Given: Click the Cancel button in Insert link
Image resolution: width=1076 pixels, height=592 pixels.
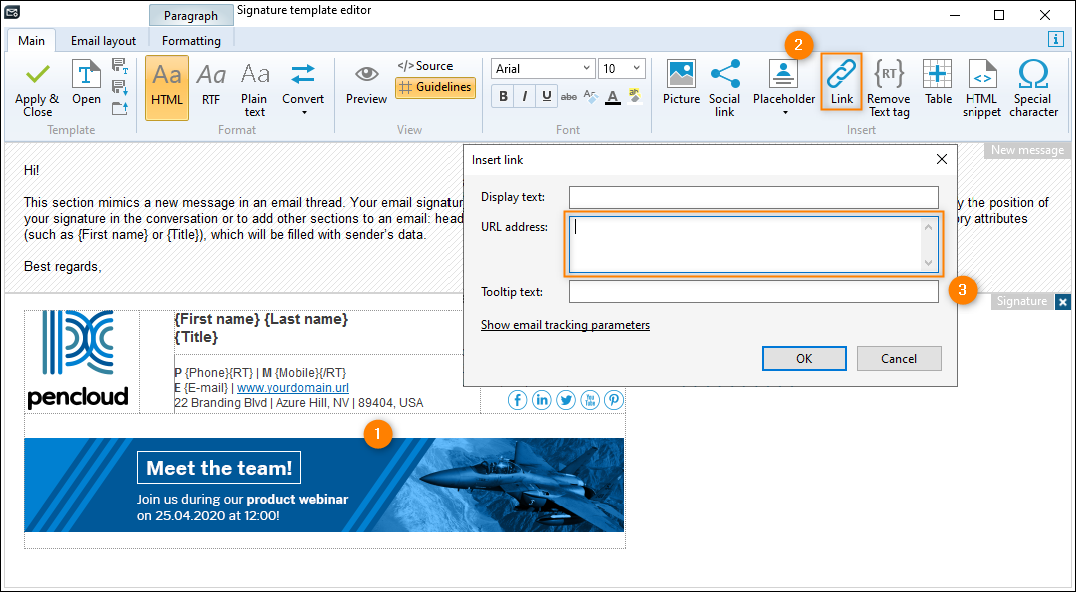Looking at the screenshot, I should point(899,358).
